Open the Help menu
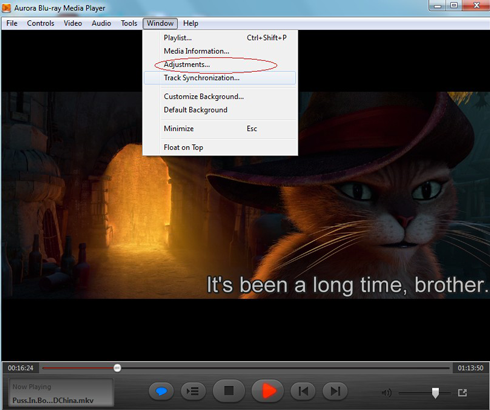Image resolution: width=490 pixels, height=410 pixels. tap(191, 23)
